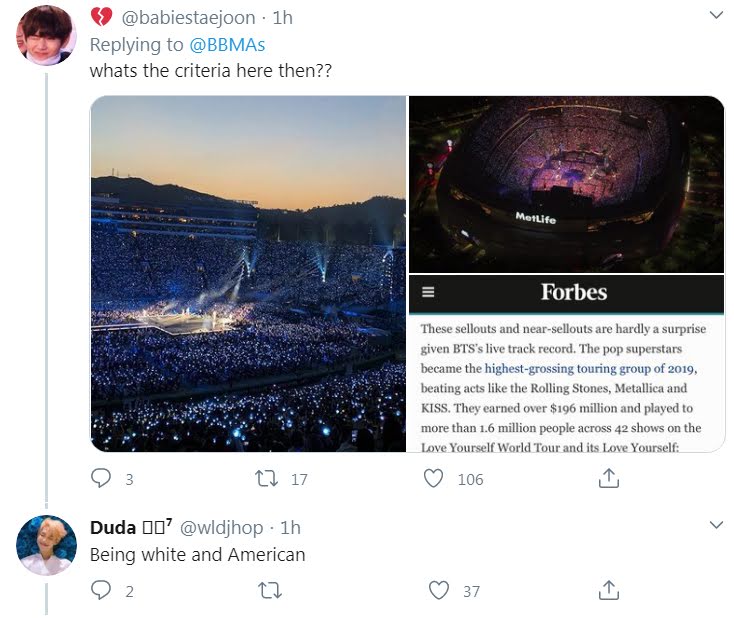Reply to Duda's tweet

click(101, 591)
